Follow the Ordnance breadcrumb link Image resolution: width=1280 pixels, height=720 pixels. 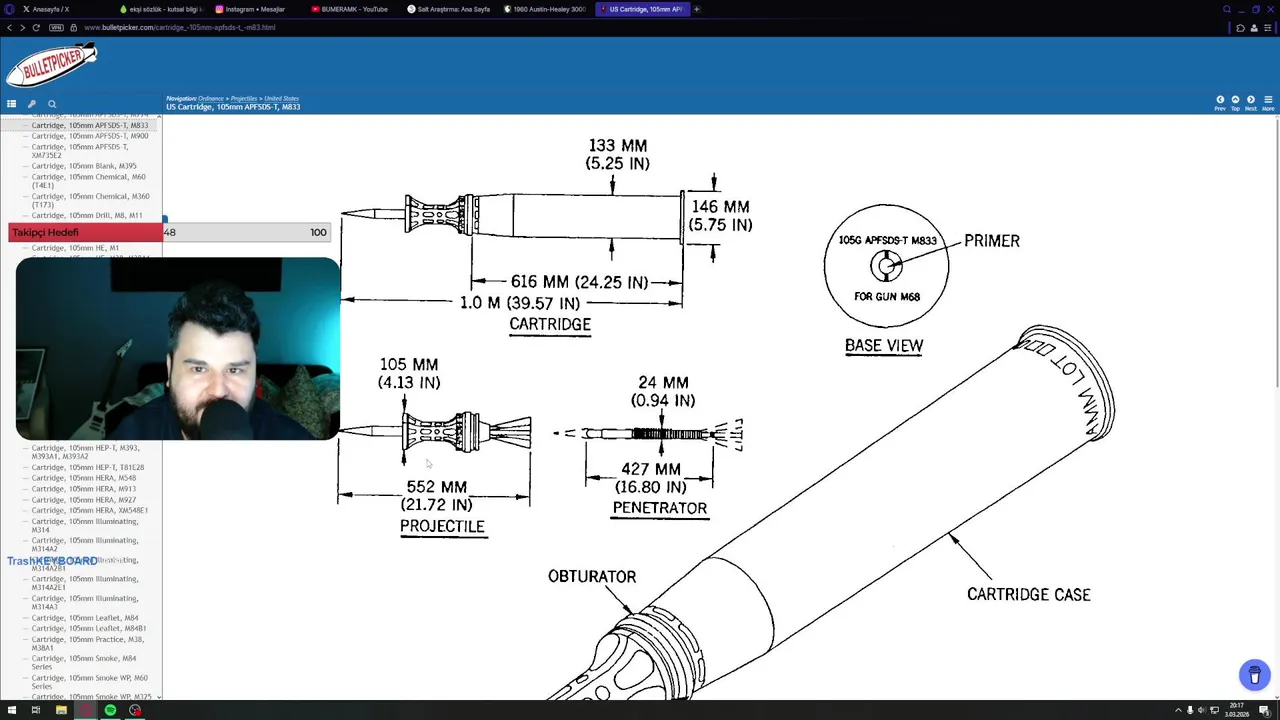(x=211, y=99)
